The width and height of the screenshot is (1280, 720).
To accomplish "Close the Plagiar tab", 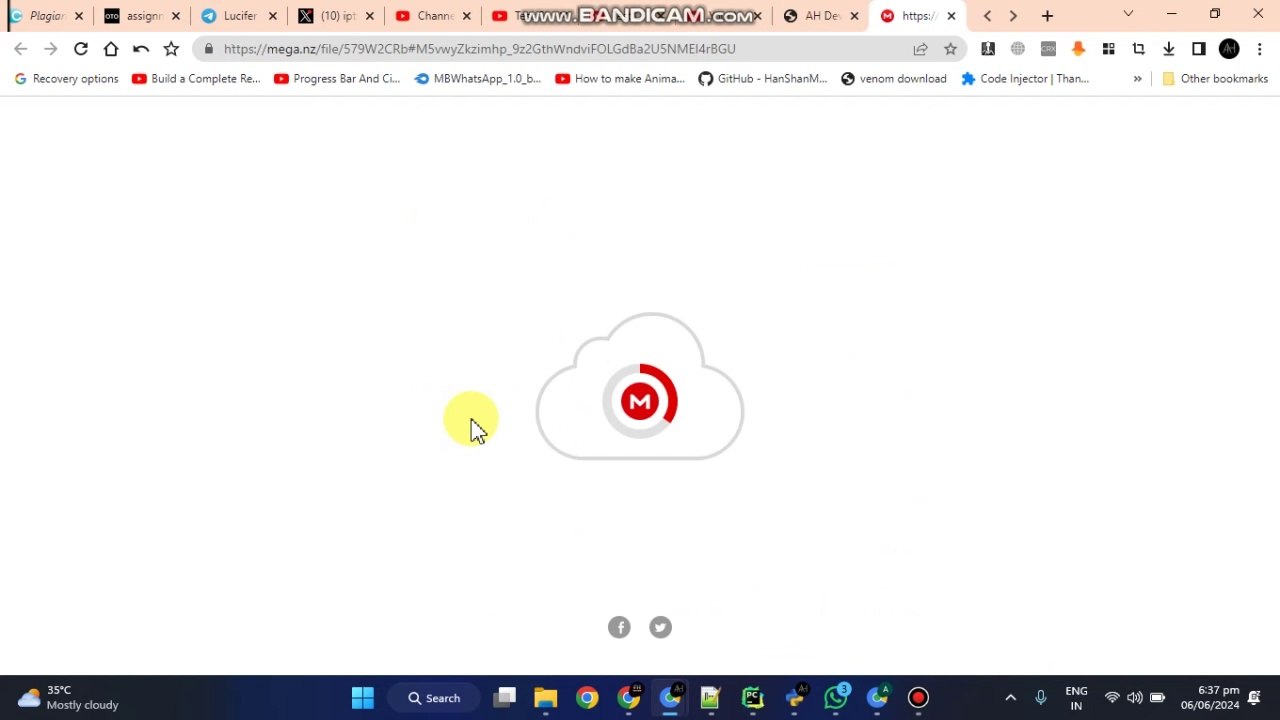I will [79, 16].
